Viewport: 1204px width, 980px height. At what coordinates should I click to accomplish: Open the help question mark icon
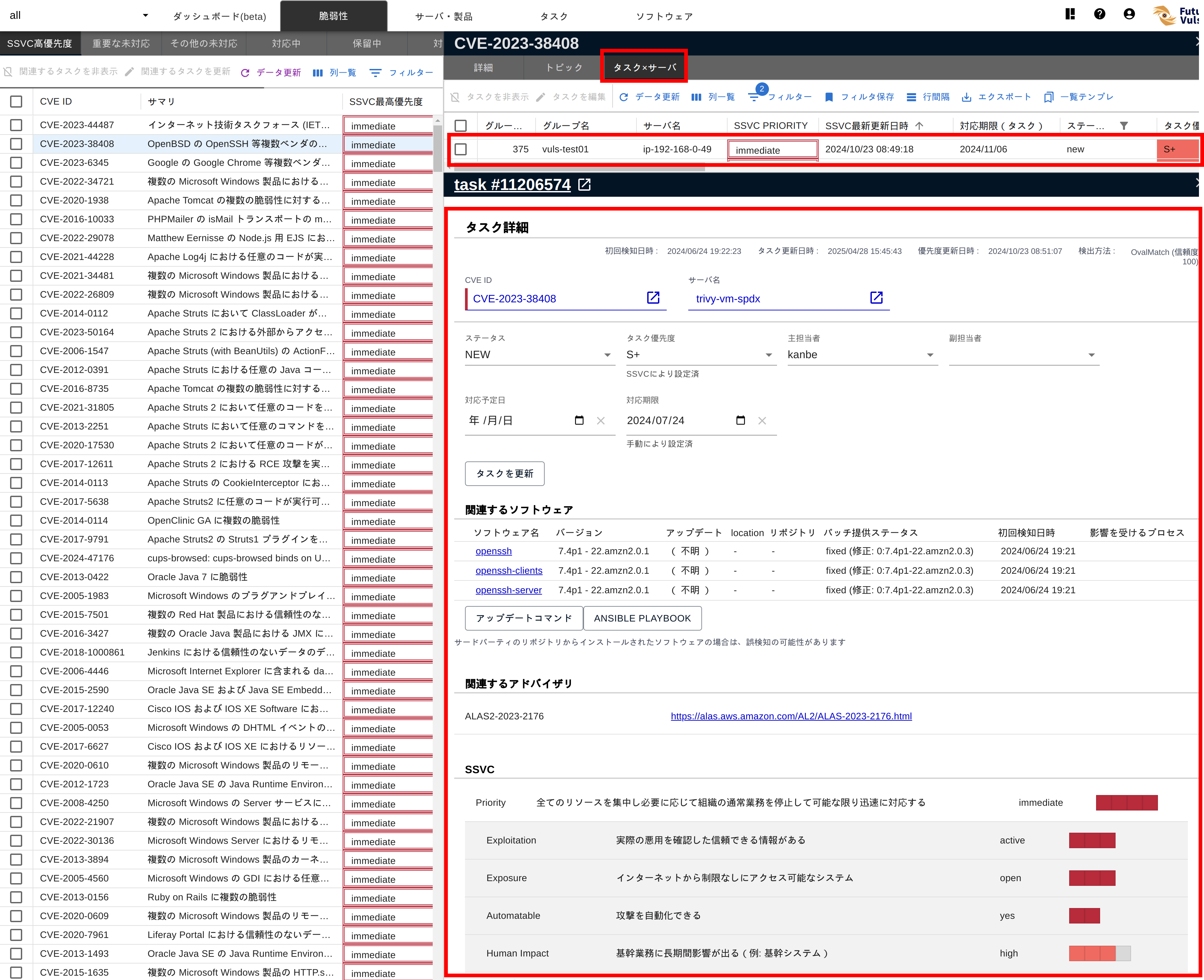[1099, 14]
